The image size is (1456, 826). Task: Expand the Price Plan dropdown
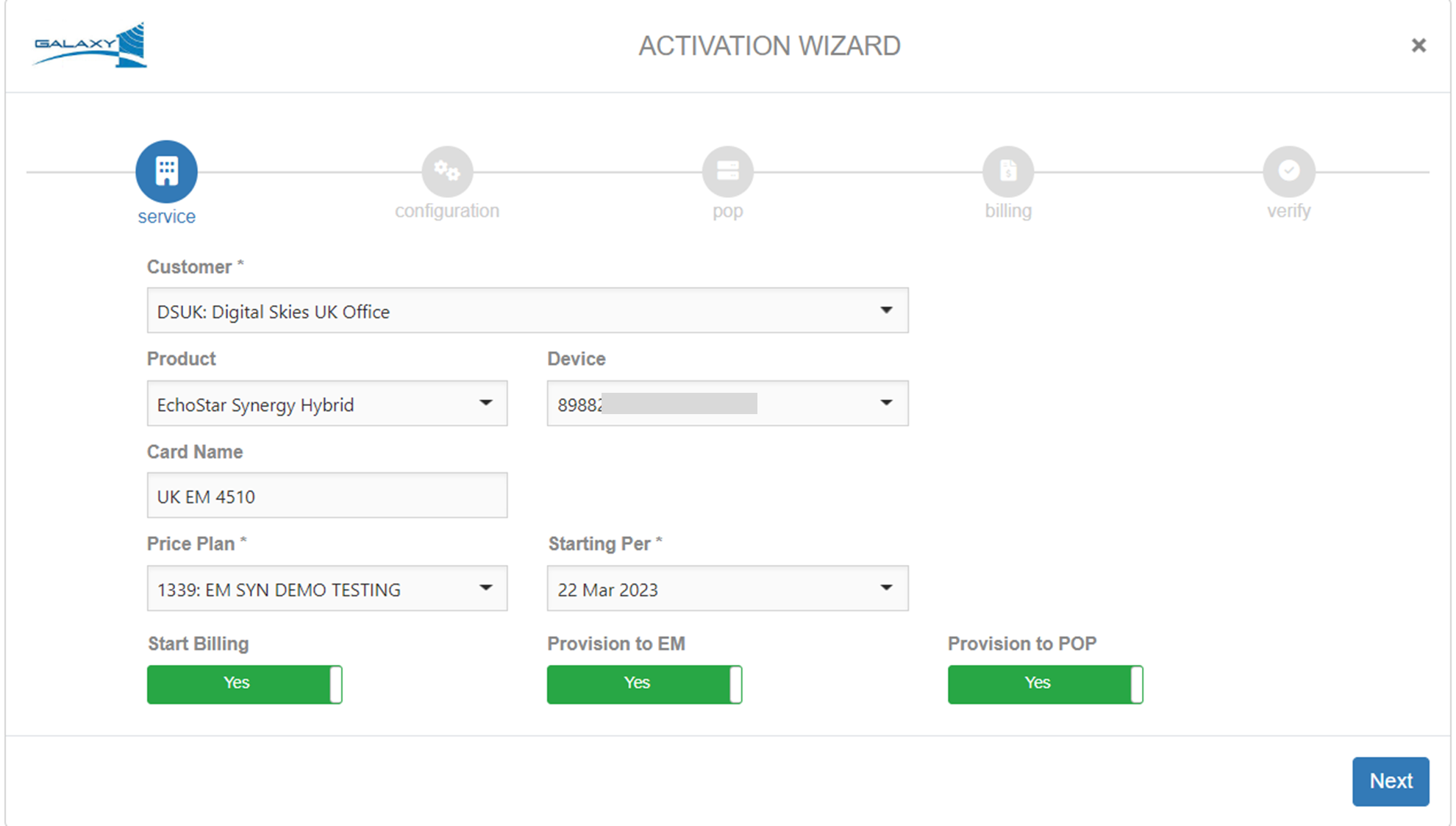pyautogui.click(x=326, y=588)
